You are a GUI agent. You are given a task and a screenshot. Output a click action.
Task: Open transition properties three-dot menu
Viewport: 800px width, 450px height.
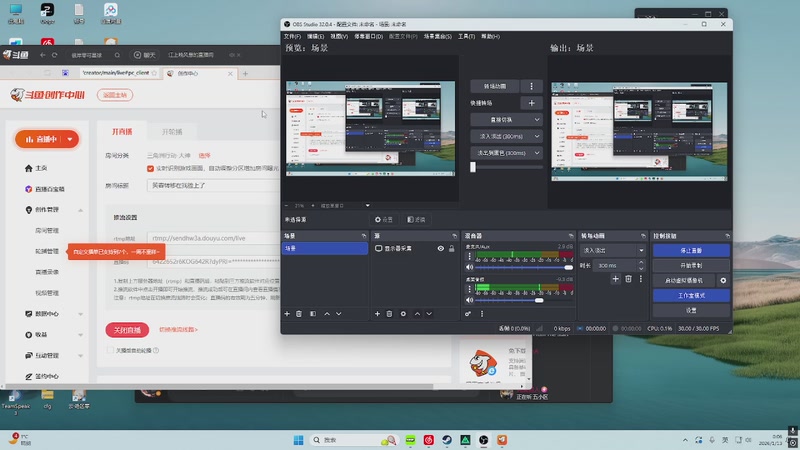pyautogui.click(x=641, y=279)
